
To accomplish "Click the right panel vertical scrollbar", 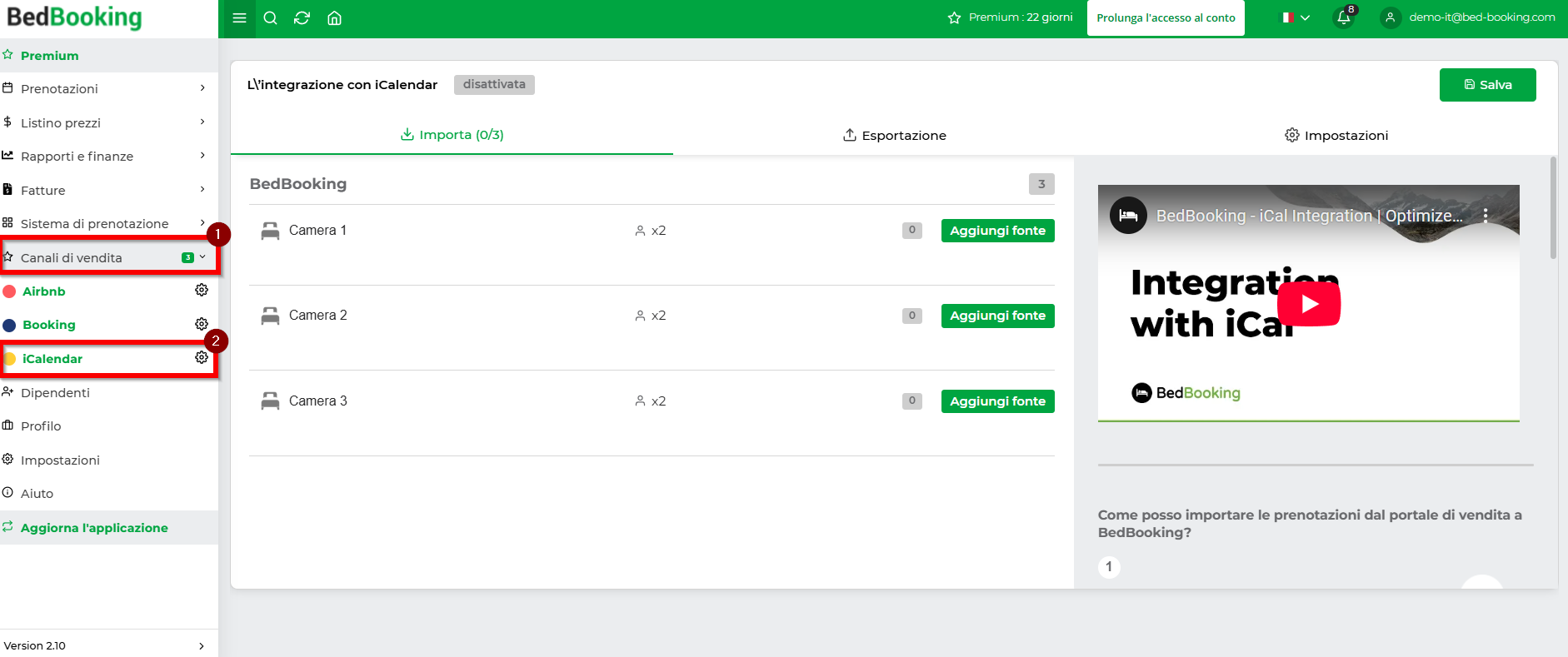I will [1553, 208].
